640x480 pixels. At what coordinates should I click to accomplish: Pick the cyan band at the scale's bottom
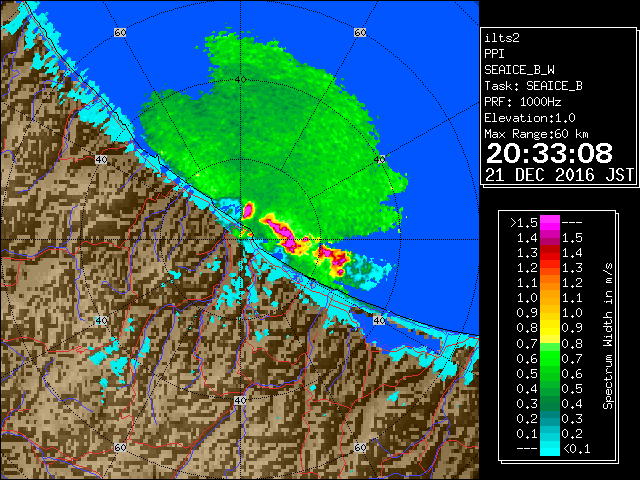(x=550, y=449)
